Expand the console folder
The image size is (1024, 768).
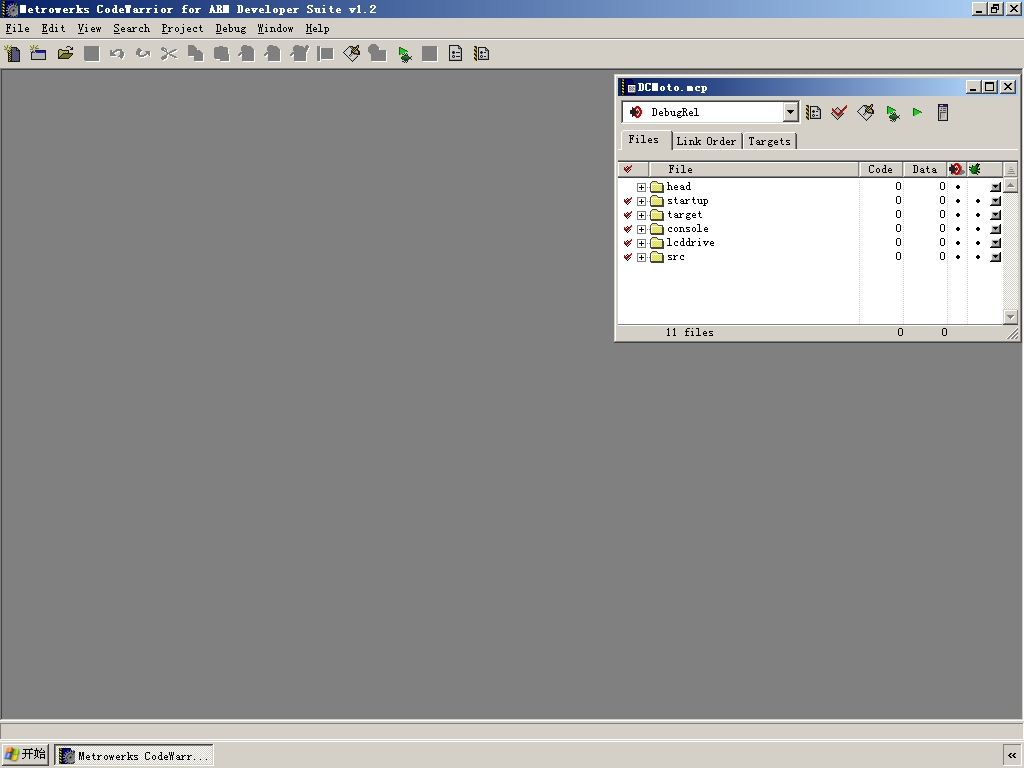(641, 229)
